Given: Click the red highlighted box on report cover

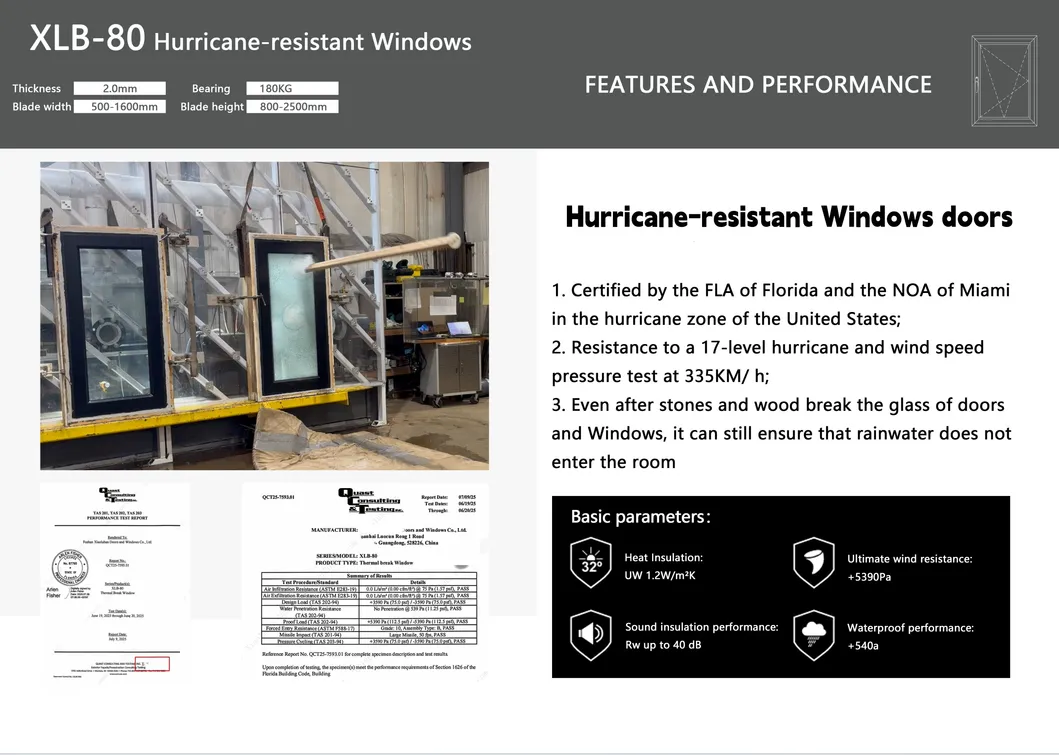Looking at the screenshot, I should point(152,664).
